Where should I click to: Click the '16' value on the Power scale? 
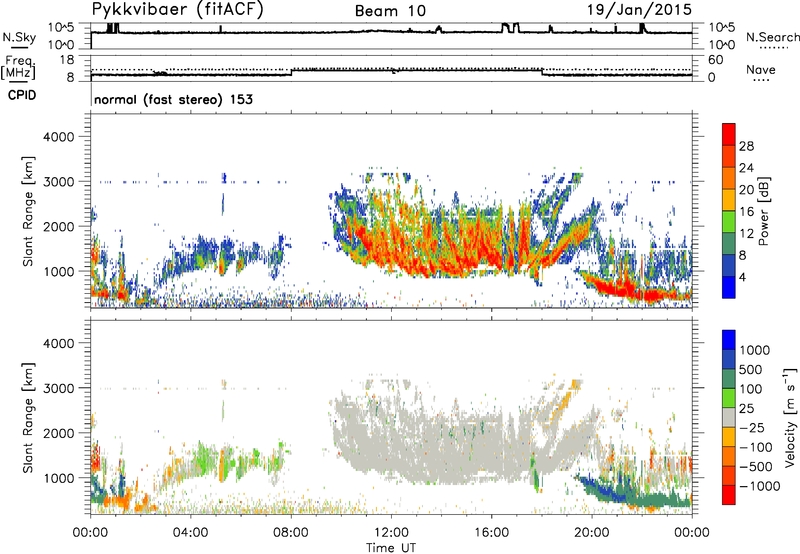746,212
